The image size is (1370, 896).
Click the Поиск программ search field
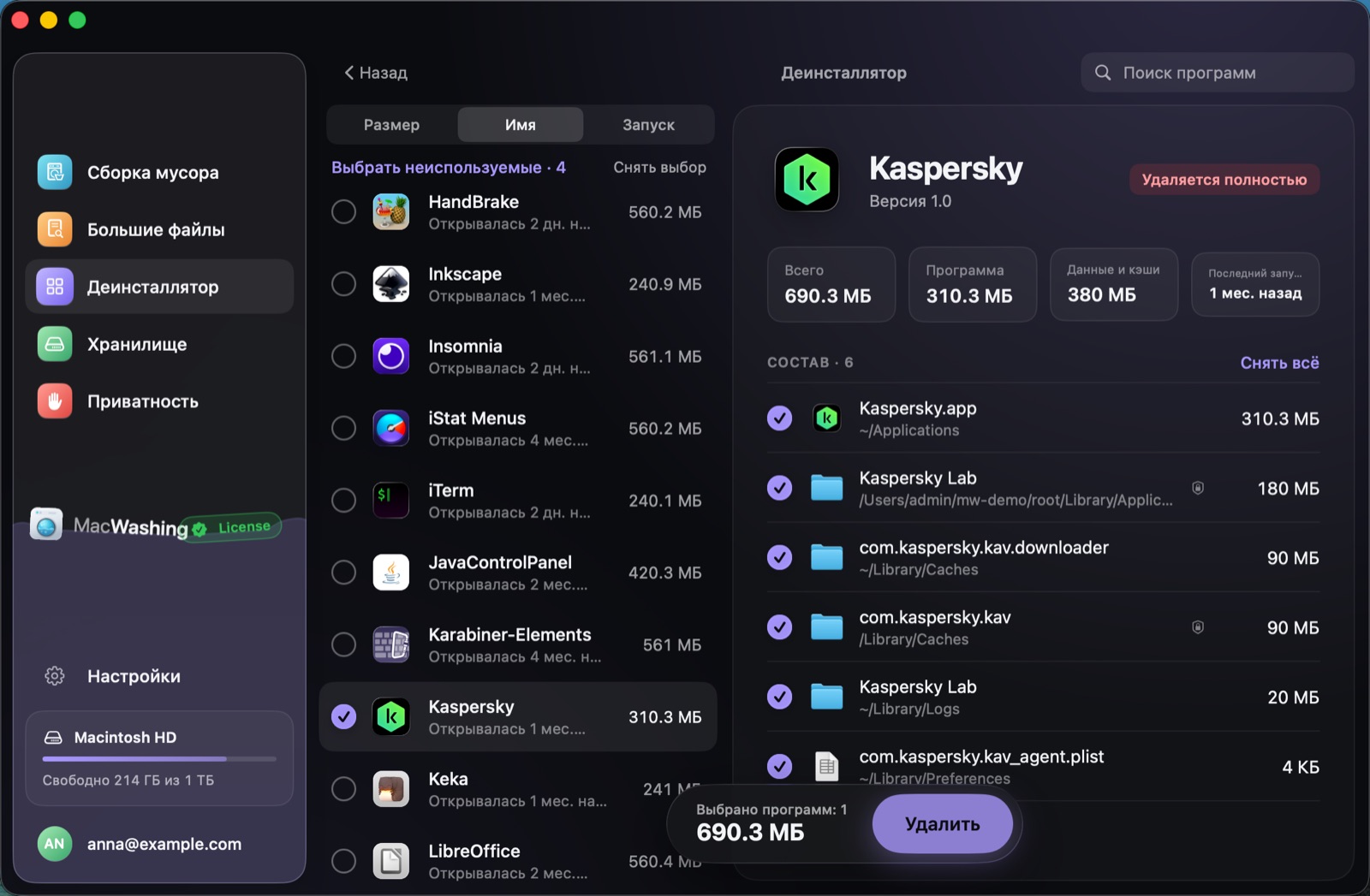tap(1217, 73)
